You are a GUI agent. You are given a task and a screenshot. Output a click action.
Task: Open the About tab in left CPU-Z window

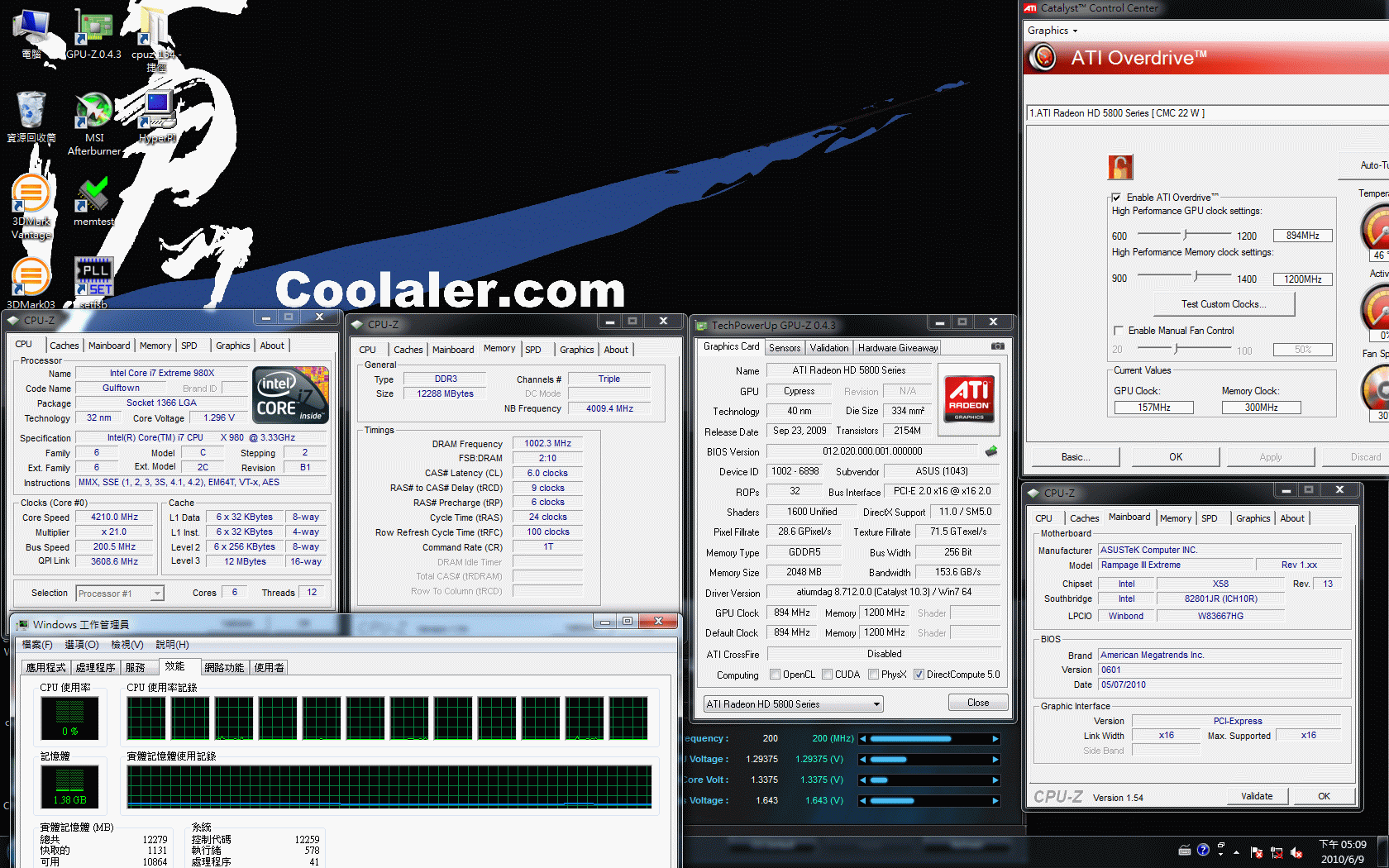[272, 346]
